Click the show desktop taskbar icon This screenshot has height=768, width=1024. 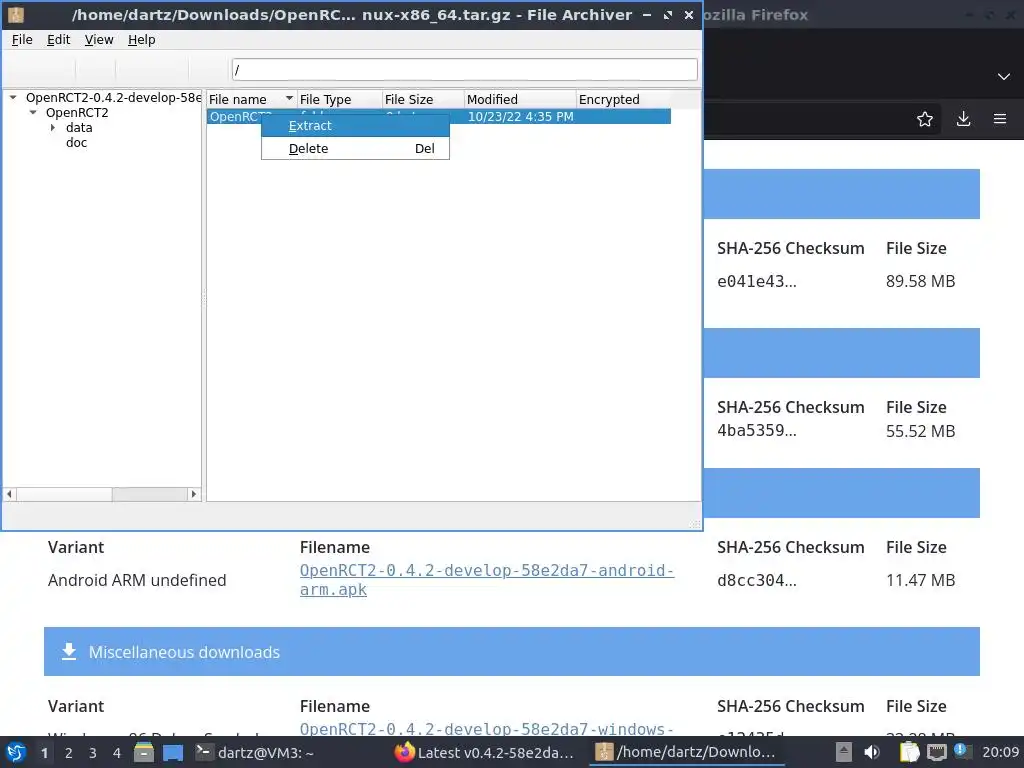point(173,752)
